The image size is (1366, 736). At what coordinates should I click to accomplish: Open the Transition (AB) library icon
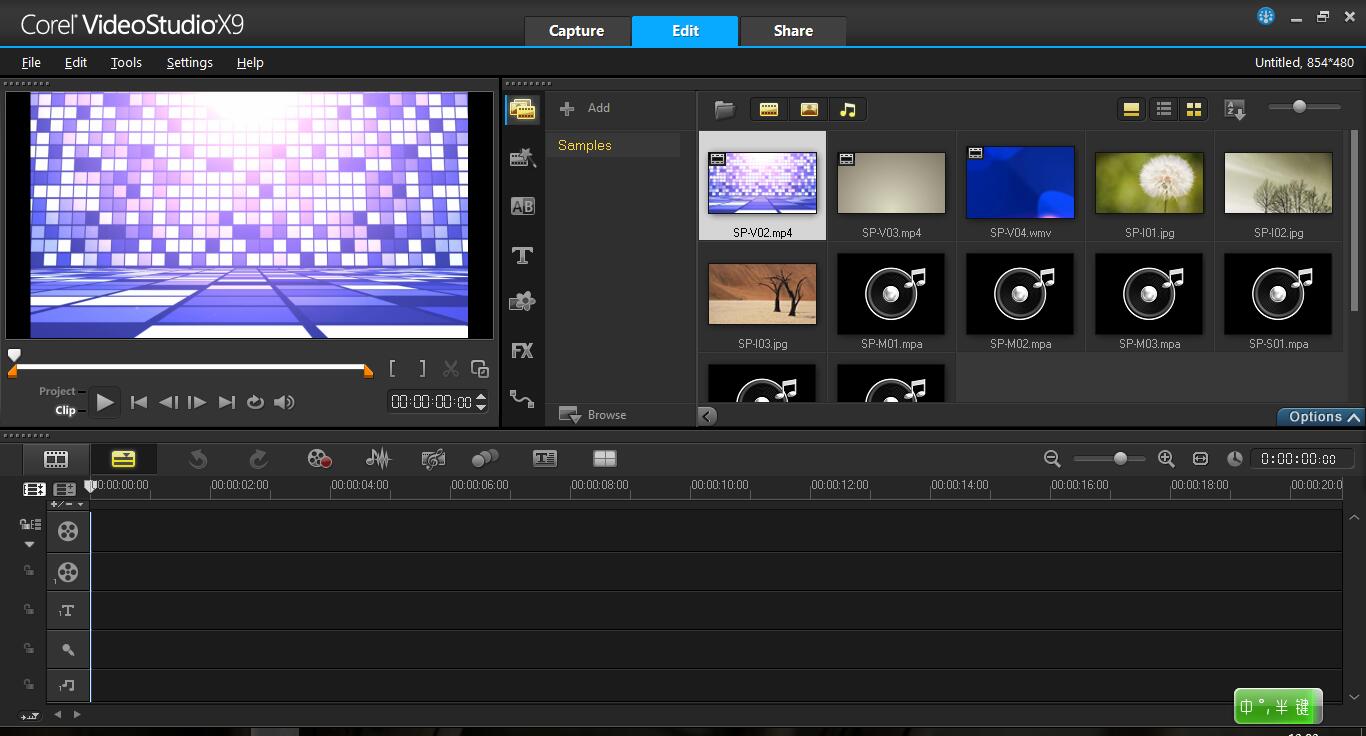[522, 206]
